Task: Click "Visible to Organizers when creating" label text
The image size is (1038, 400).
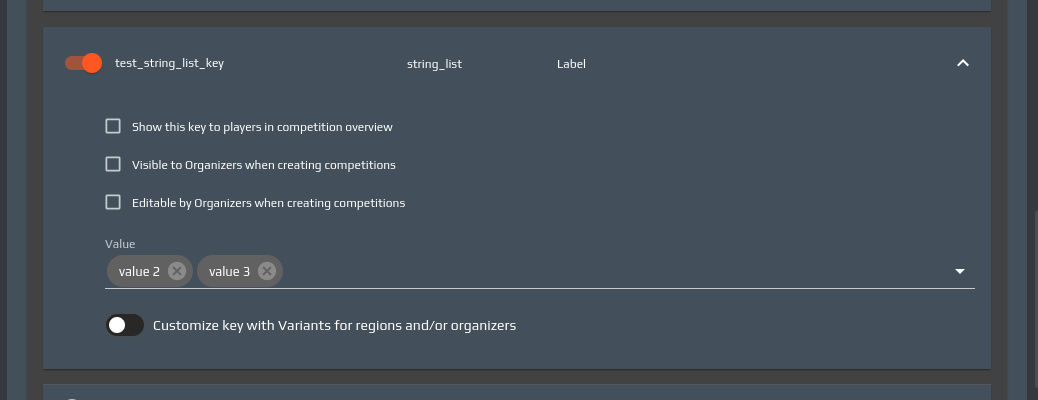Action: [x=264, y=165]
